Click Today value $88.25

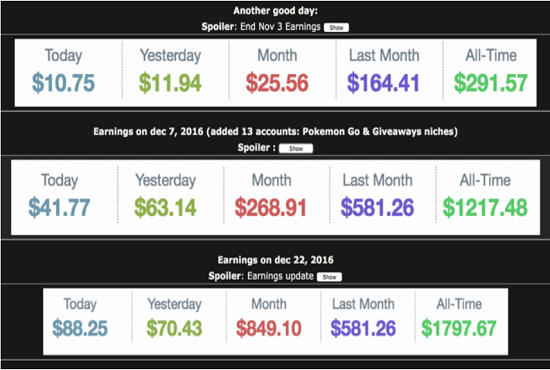(80, 328)
